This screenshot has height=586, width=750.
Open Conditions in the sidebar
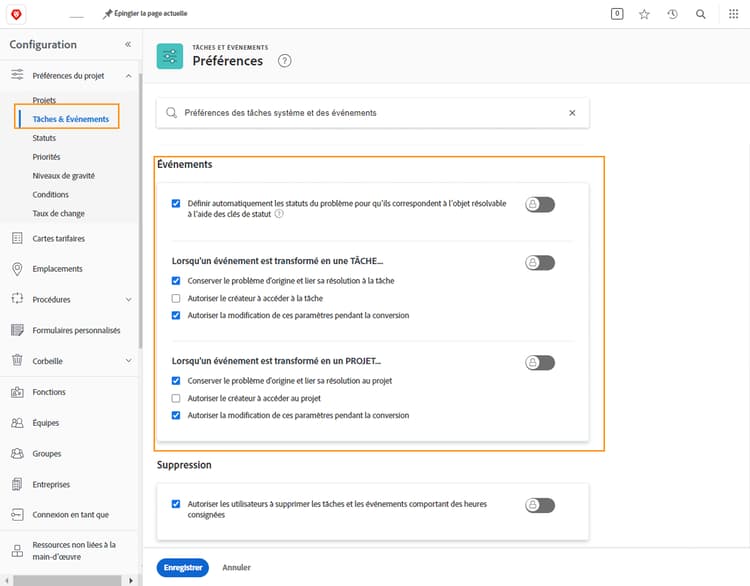click(x=51, y=195)
